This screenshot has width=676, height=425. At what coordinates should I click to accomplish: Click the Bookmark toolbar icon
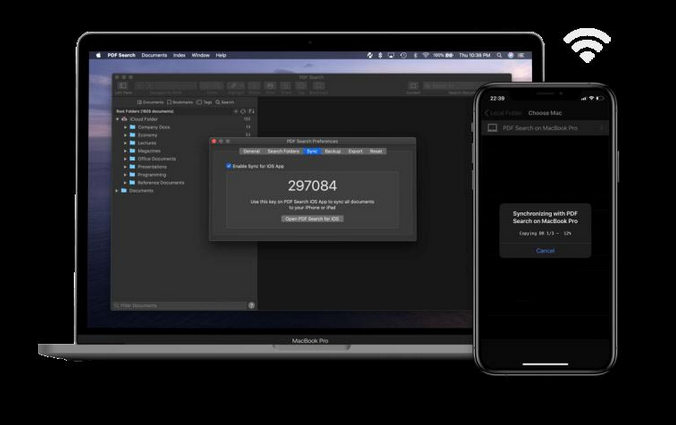tap(319, 86)
